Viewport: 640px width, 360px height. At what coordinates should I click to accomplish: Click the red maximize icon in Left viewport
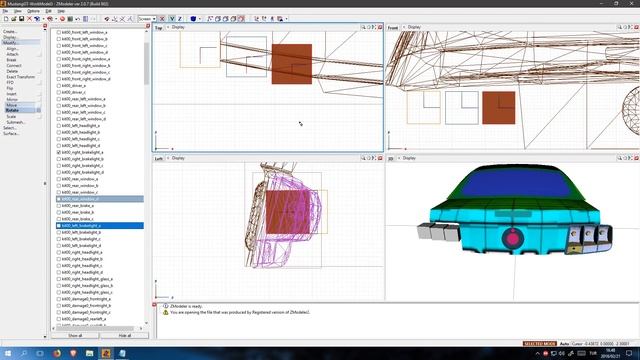(380, 158)
